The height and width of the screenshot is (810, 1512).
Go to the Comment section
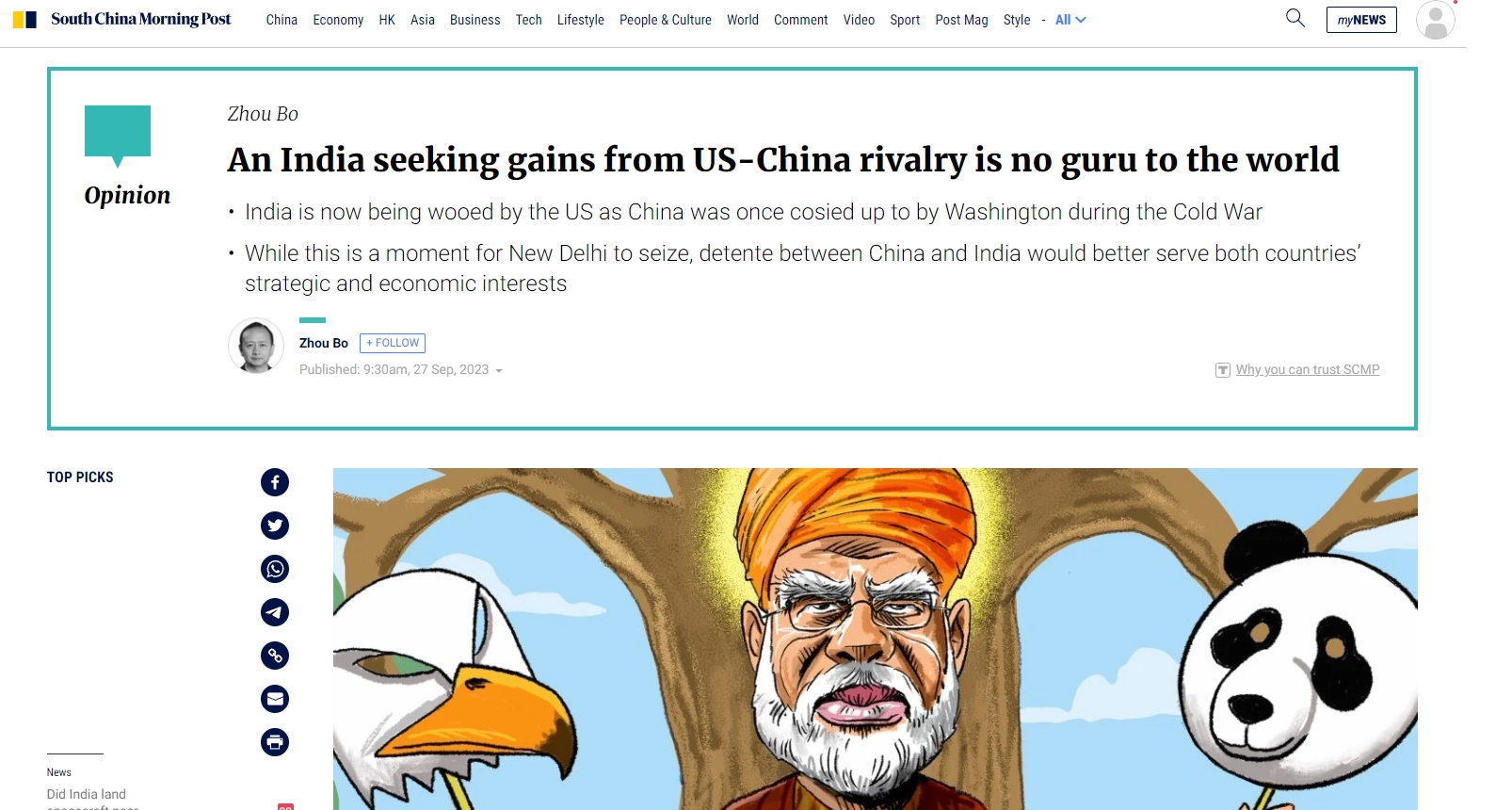coord(800,20)
